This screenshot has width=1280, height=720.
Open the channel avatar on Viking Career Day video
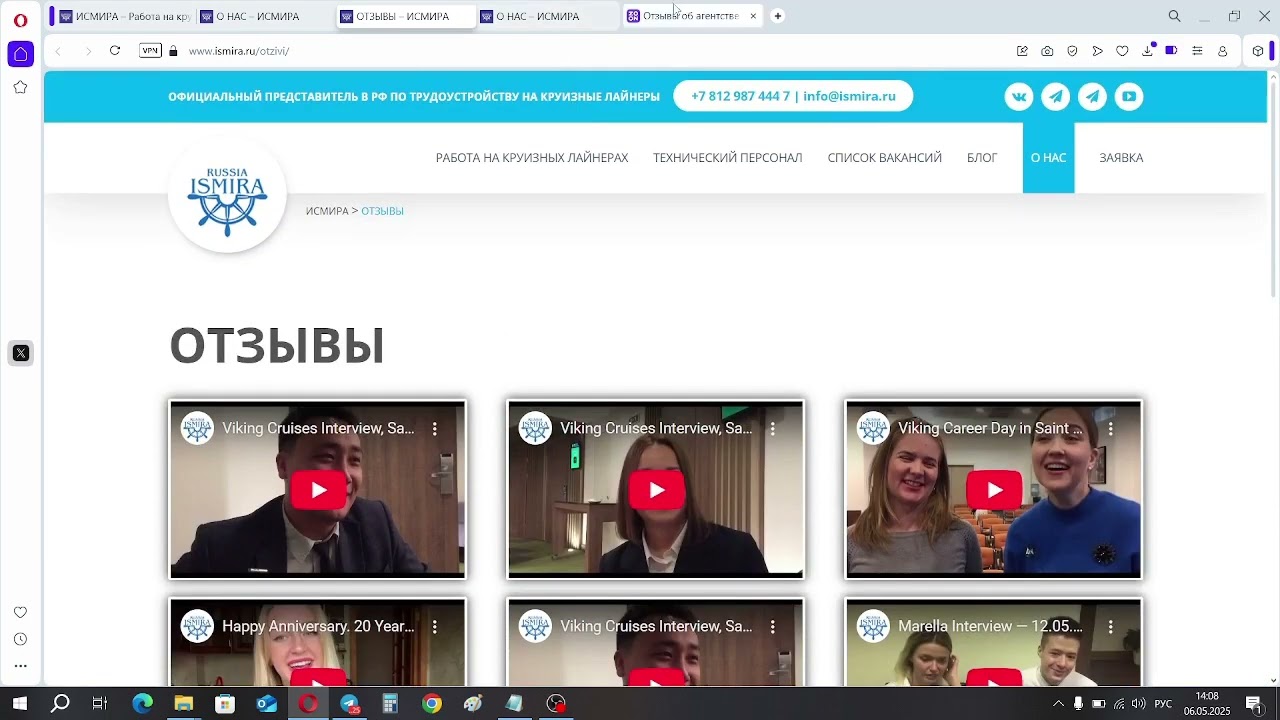[x=873, y=428]
